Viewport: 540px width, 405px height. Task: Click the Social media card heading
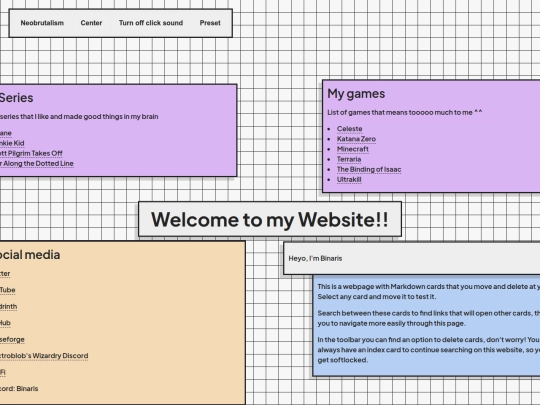(30, 255)
